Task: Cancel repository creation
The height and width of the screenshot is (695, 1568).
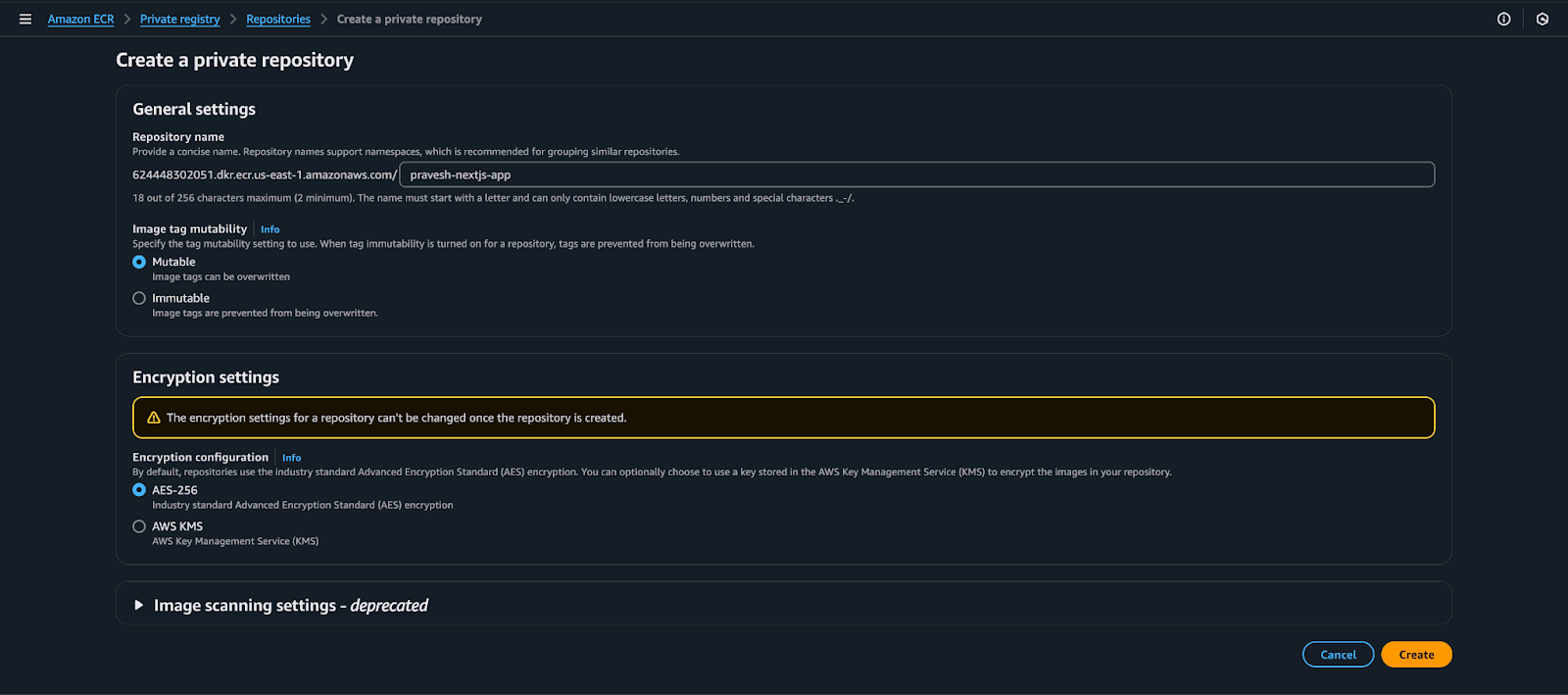Action: pos(1338,655)
